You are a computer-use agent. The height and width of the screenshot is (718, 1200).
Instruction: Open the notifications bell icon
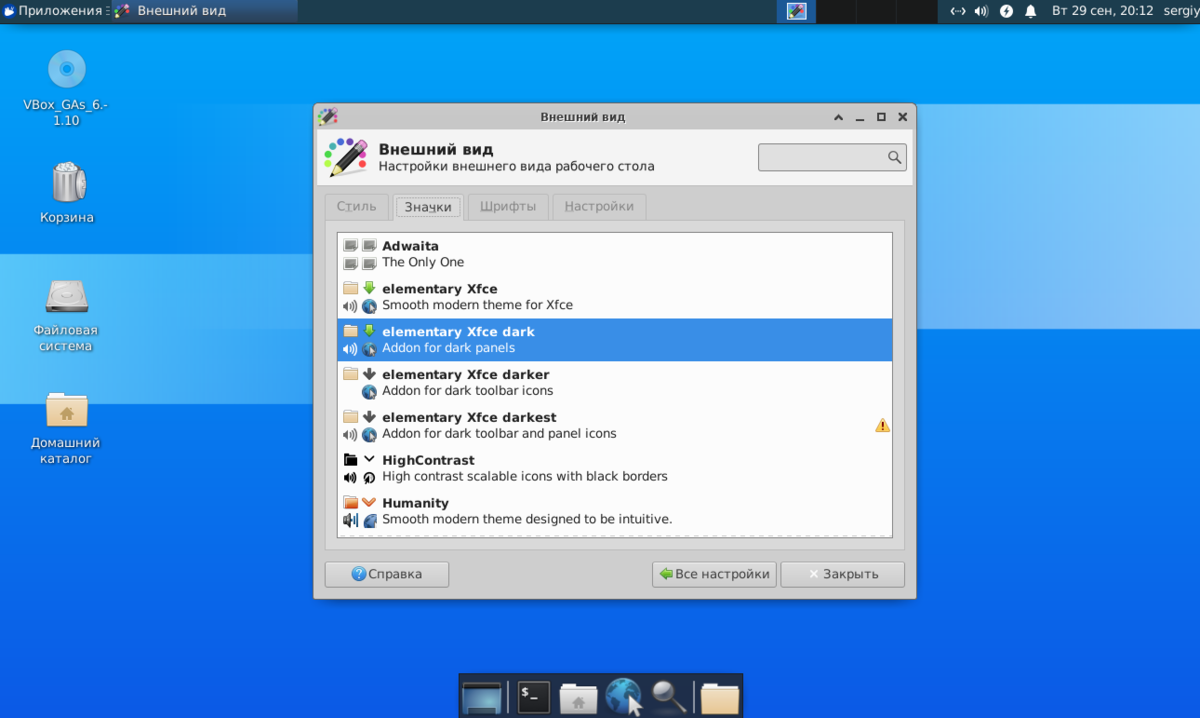pyautogui.click(x=1030, y=11)
